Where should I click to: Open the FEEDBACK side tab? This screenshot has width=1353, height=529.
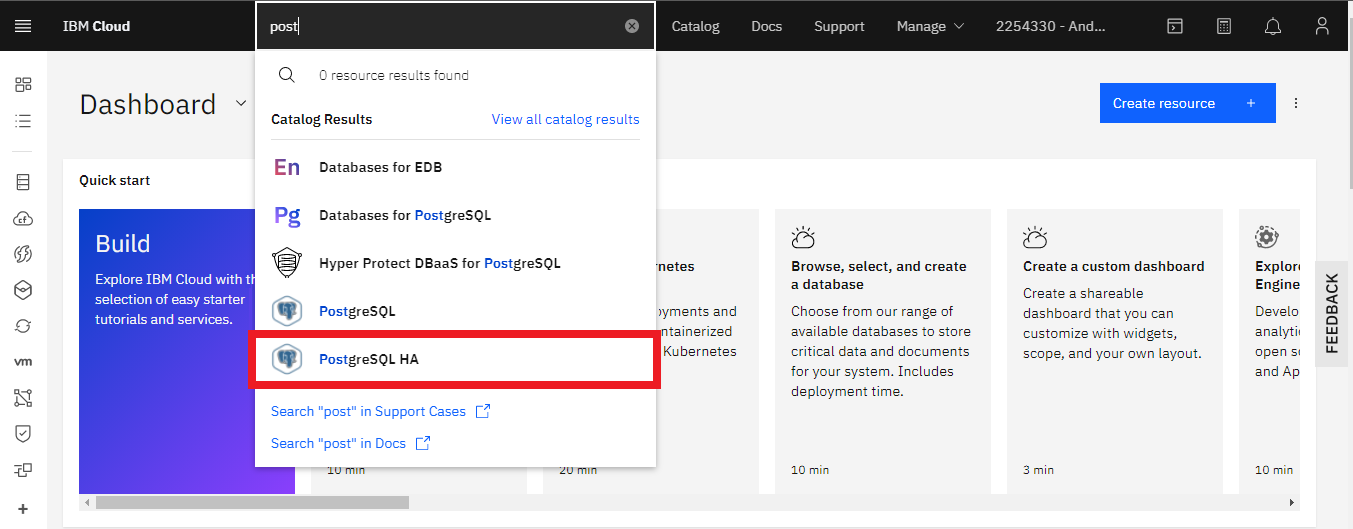pos(1332,312)
